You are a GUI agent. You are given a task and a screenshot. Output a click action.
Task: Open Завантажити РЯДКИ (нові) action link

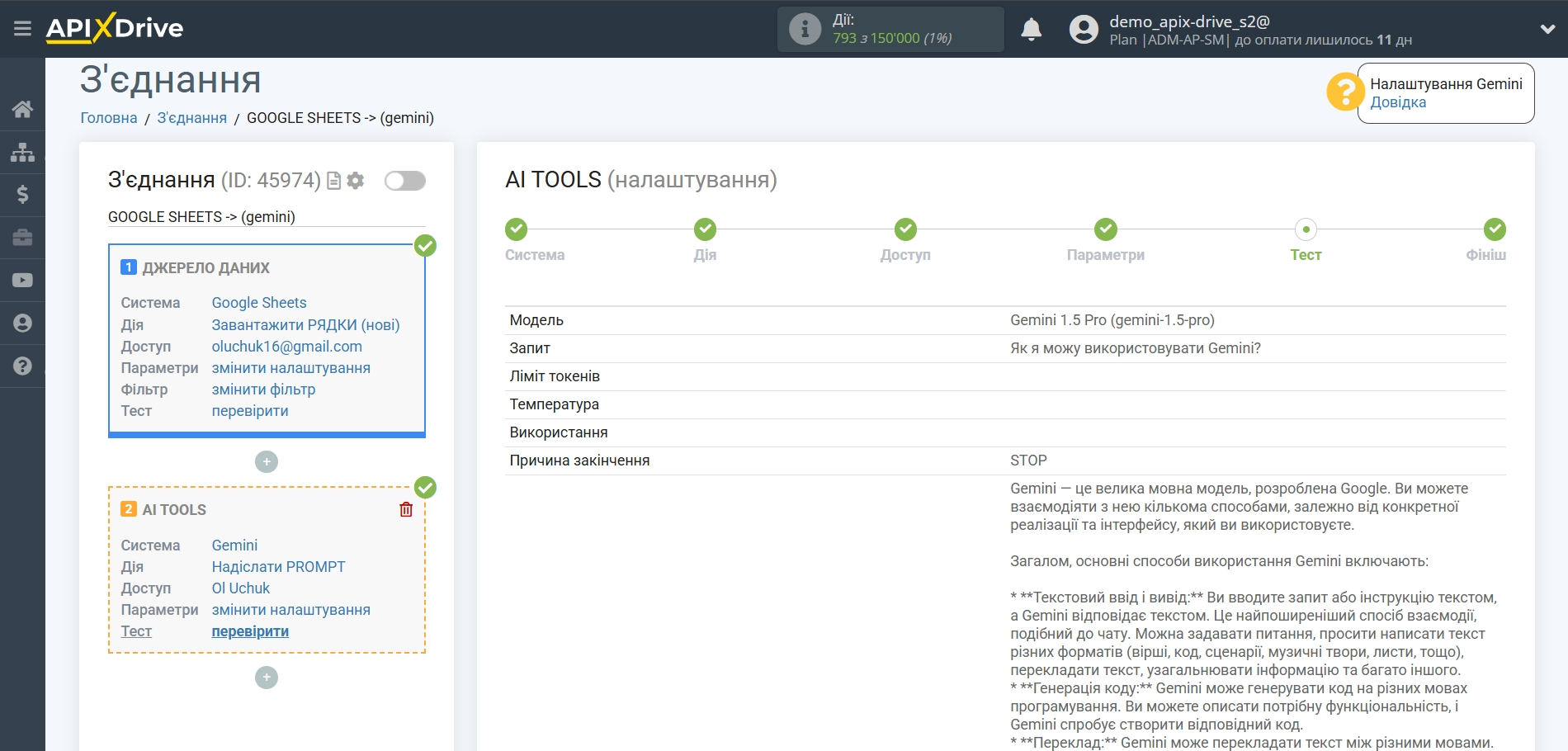click(x=305, y=325)
